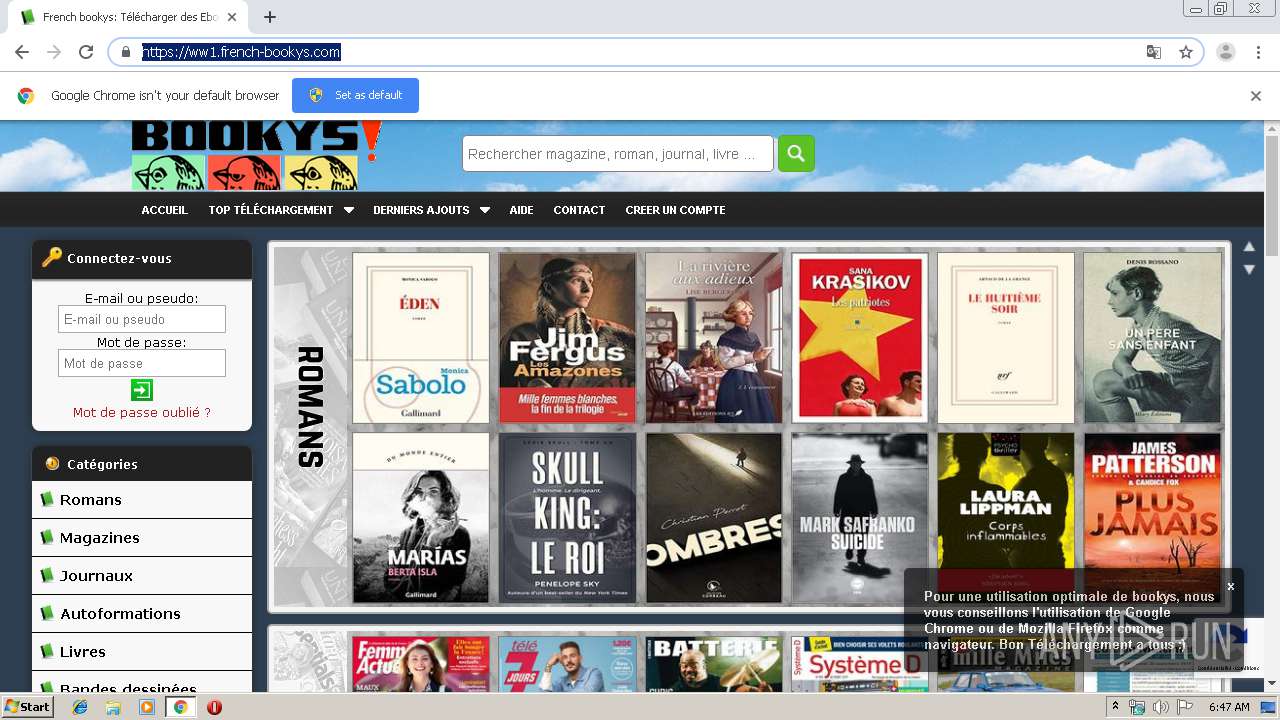
Task: Open the Google Translate icon
Action: [x=1153, y=52]
